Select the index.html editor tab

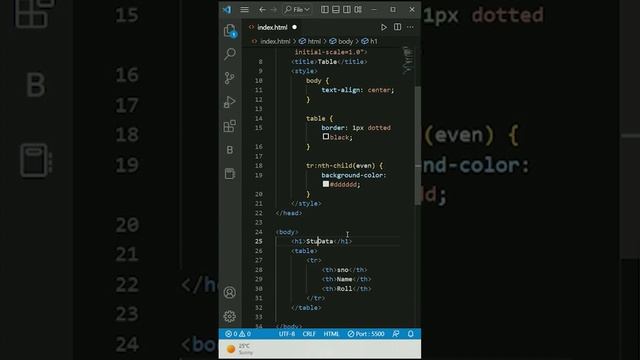[x=272, y=27]
